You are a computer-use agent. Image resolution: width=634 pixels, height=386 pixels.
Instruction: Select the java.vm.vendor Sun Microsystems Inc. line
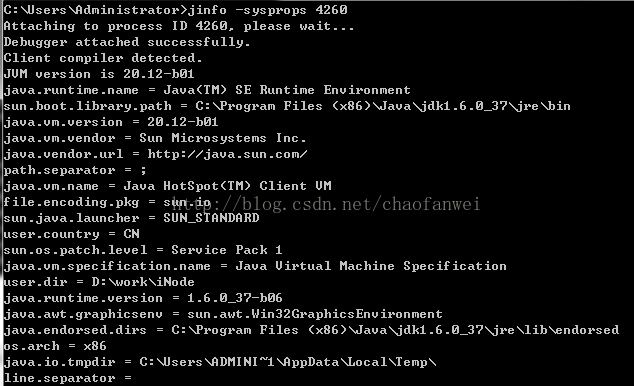click(x=155, y=138)
